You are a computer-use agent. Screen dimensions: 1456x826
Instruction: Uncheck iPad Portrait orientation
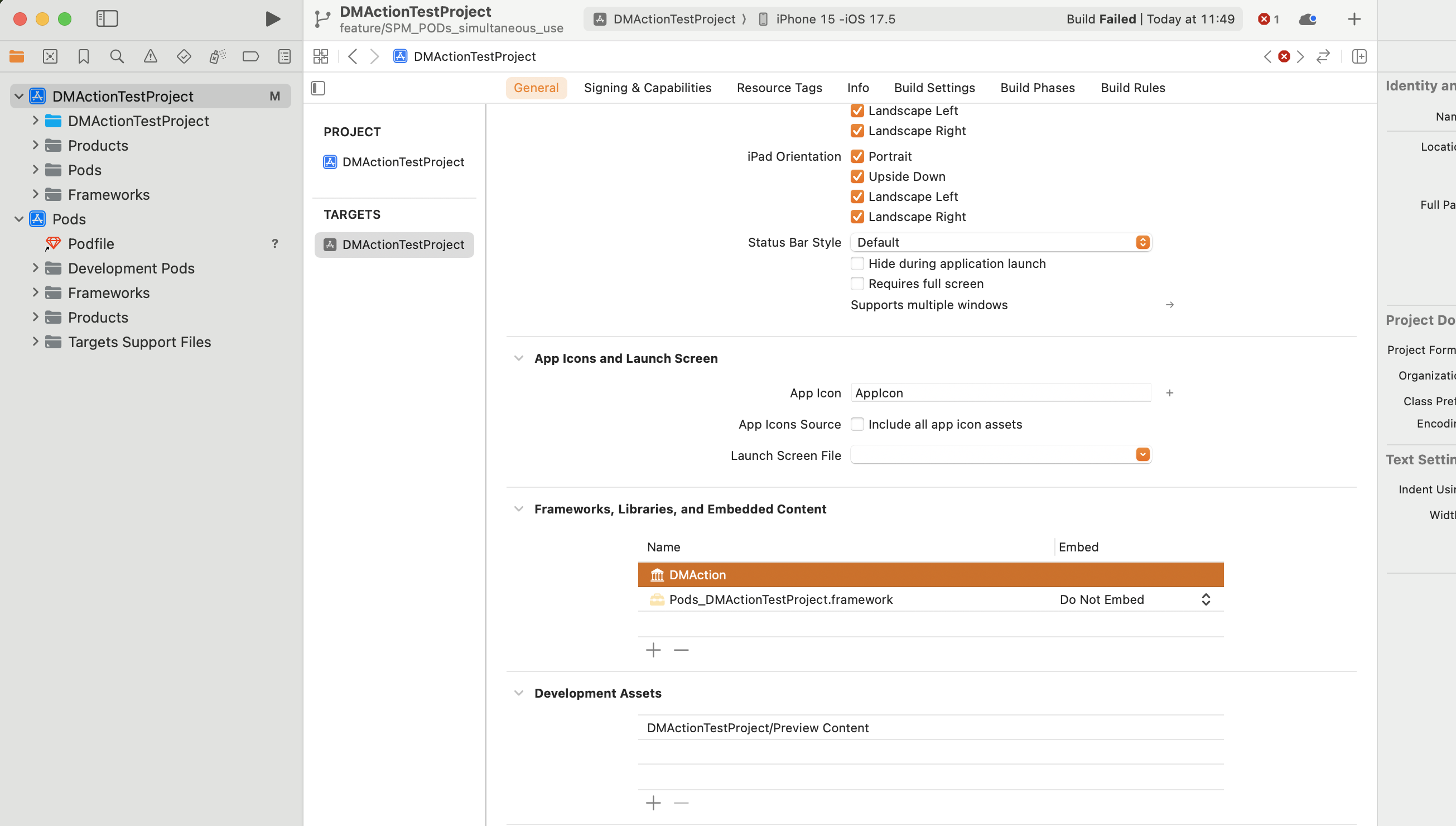coord(857,156)
